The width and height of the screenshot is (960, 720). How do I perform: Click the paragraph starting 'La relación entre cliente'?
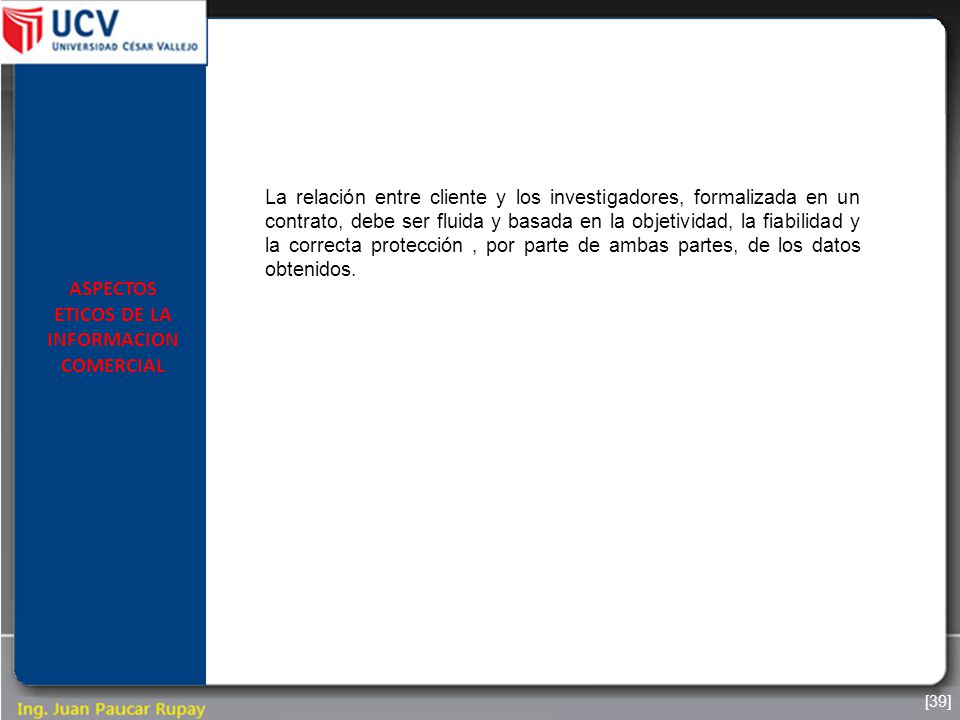[562, 233]
